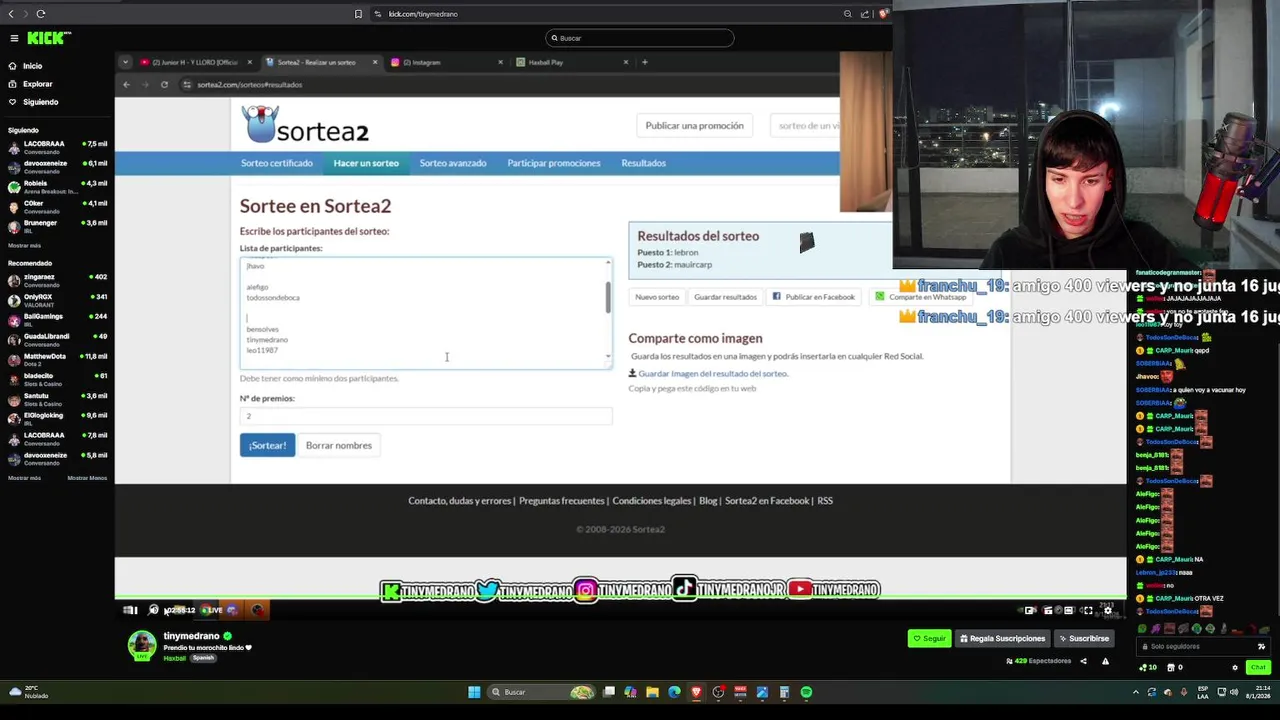Open the browser zoom icon in address bar
This screenshot has height=720, width=1280.
tap(848, 14)
